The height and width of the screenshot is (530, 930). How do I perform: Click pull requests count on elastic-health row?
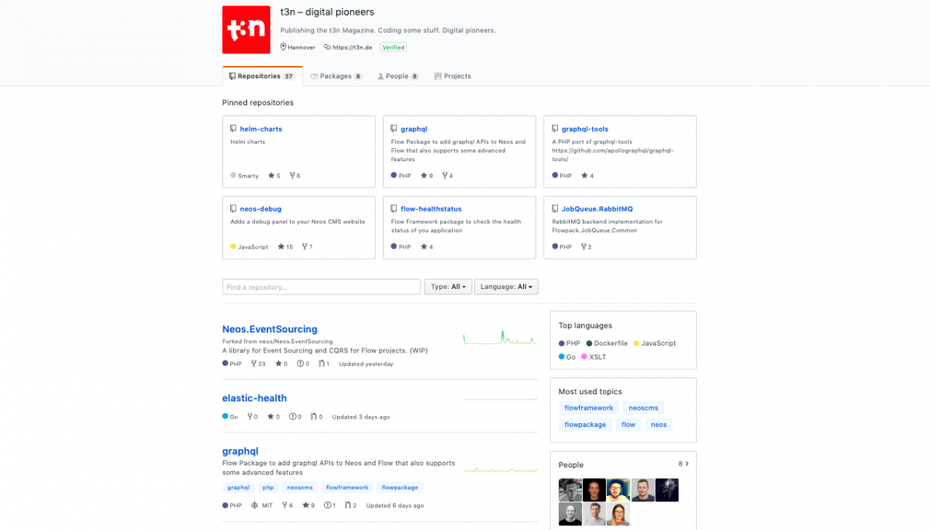[317, 417]
